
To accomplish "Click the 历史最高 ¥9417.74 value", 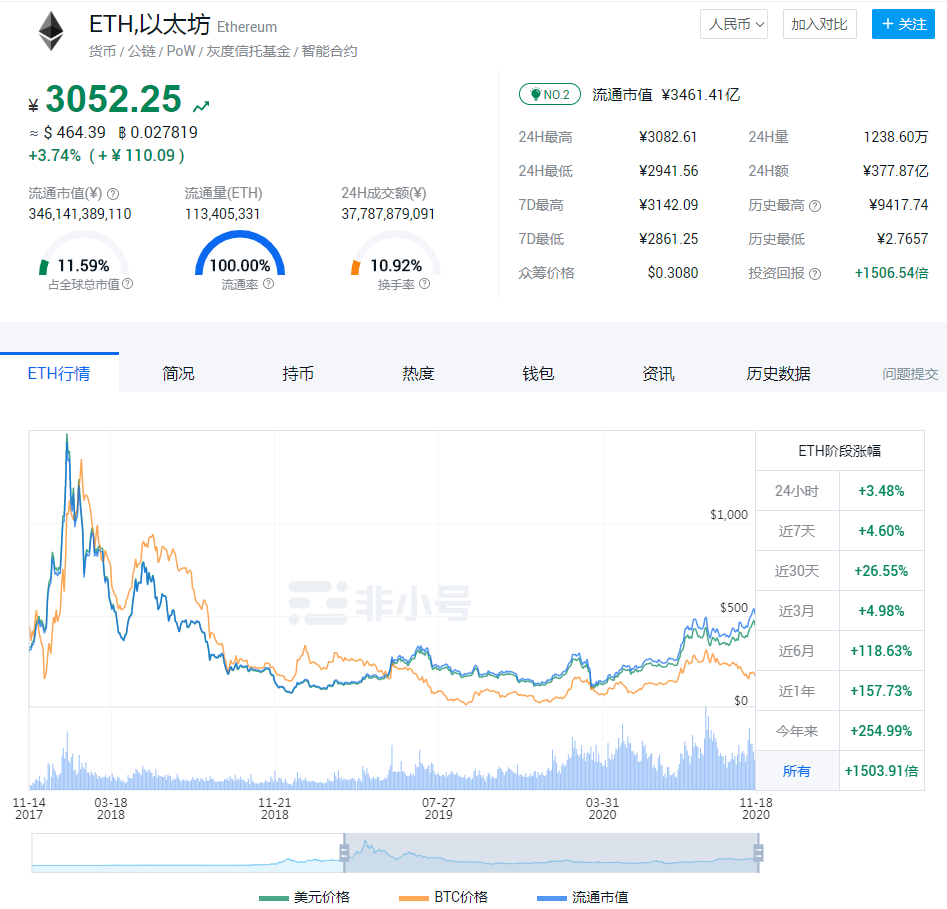I will 899,205.
